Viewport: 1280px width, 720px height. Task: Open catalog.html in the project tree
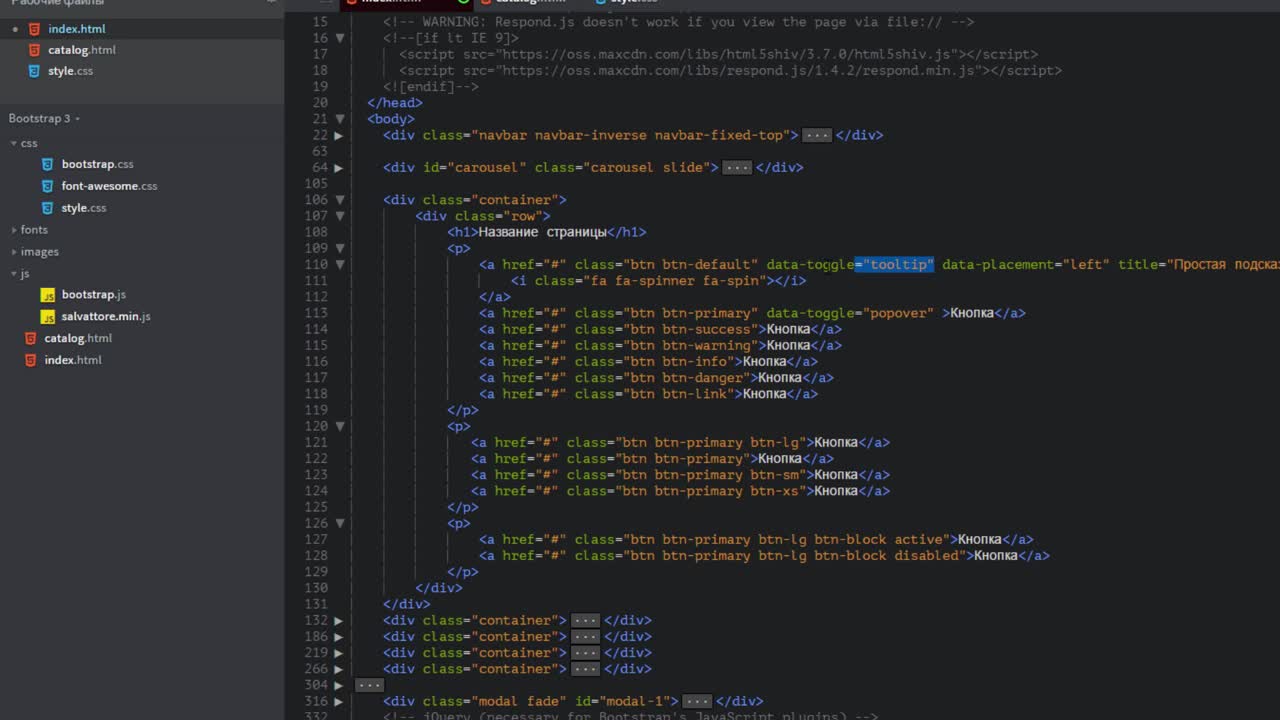pyautogui.click(x=78, y=338)
